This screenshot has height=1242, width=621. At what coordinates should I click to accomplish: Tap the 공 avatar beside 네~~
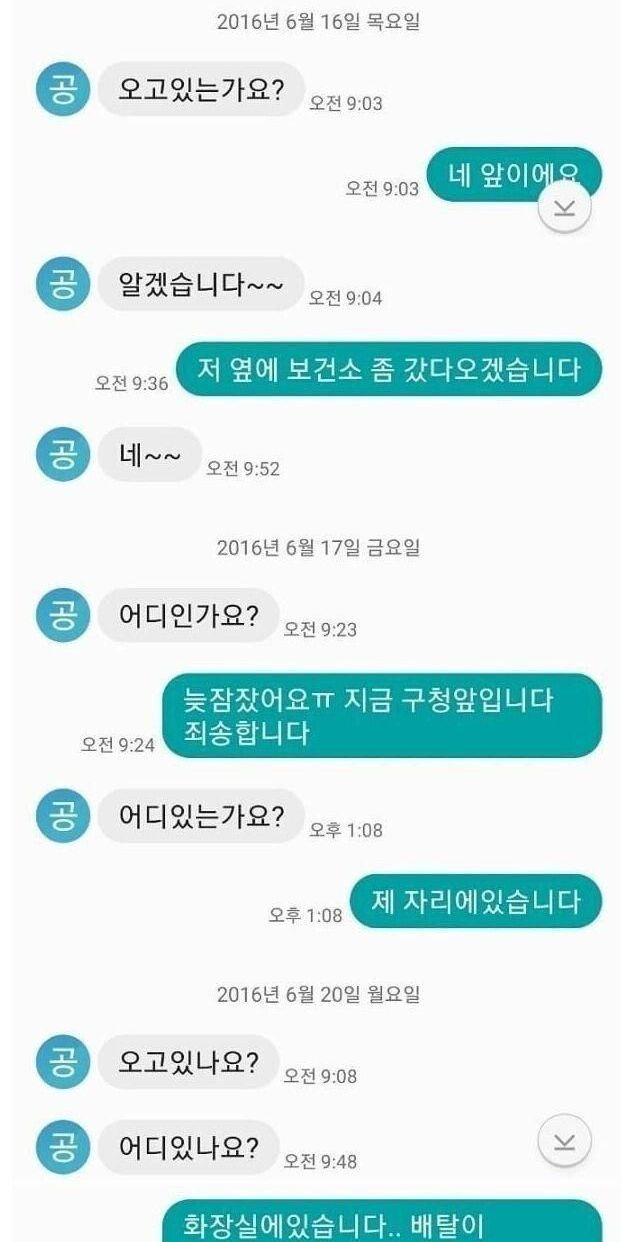63,454
